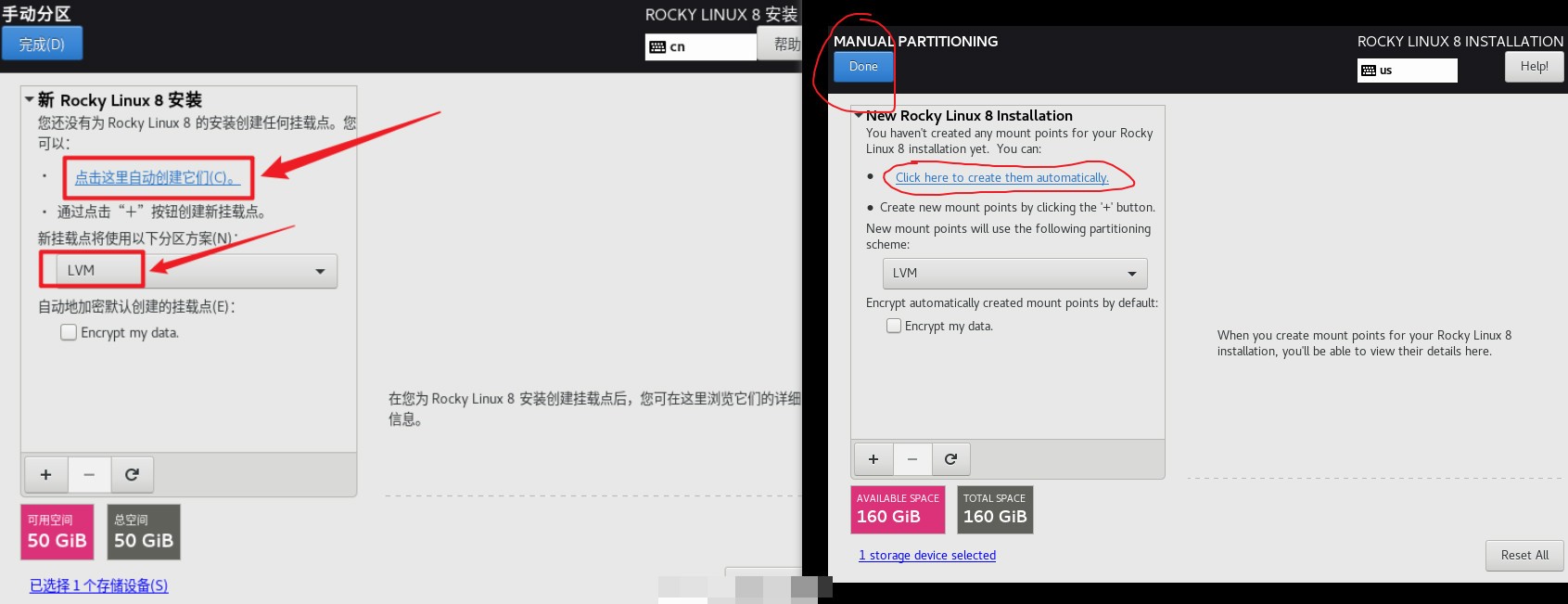Click the 手动分区 title

pos(37,13)
